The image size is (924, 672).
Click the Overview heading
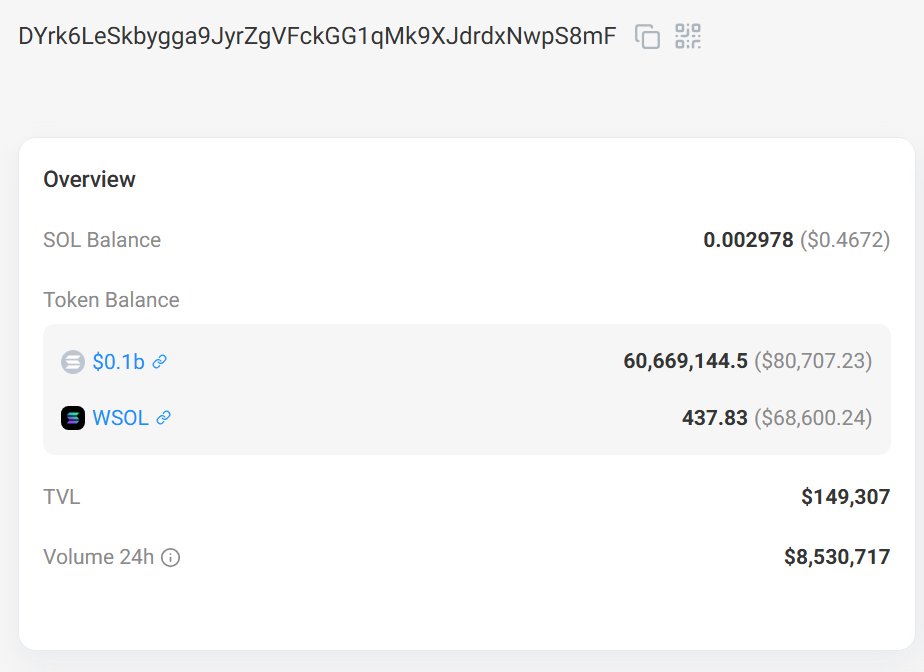pos(90,179)
